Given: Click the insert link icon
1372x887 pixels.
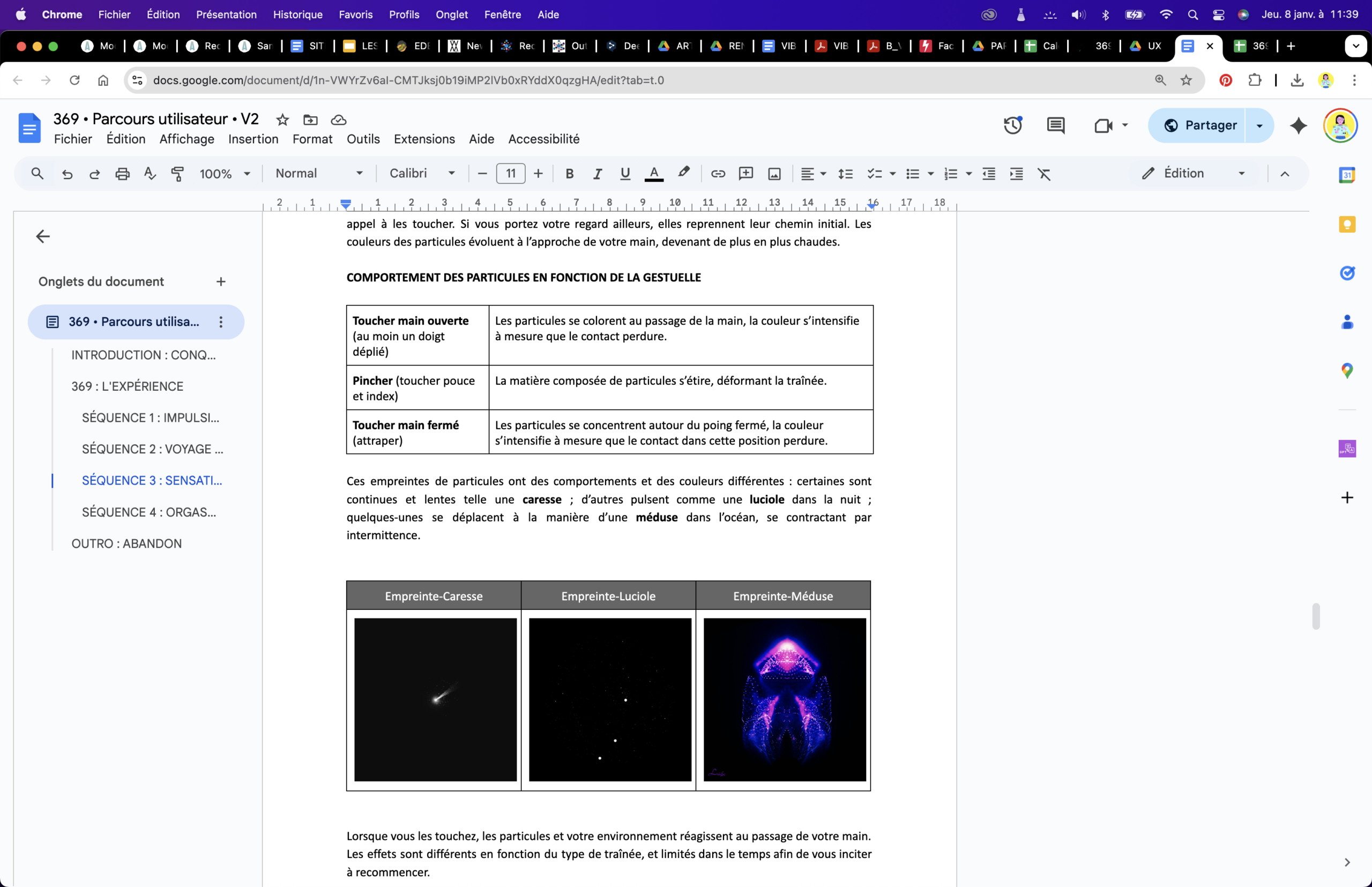Looking at the screenshot, I should (x=718, y=173).
